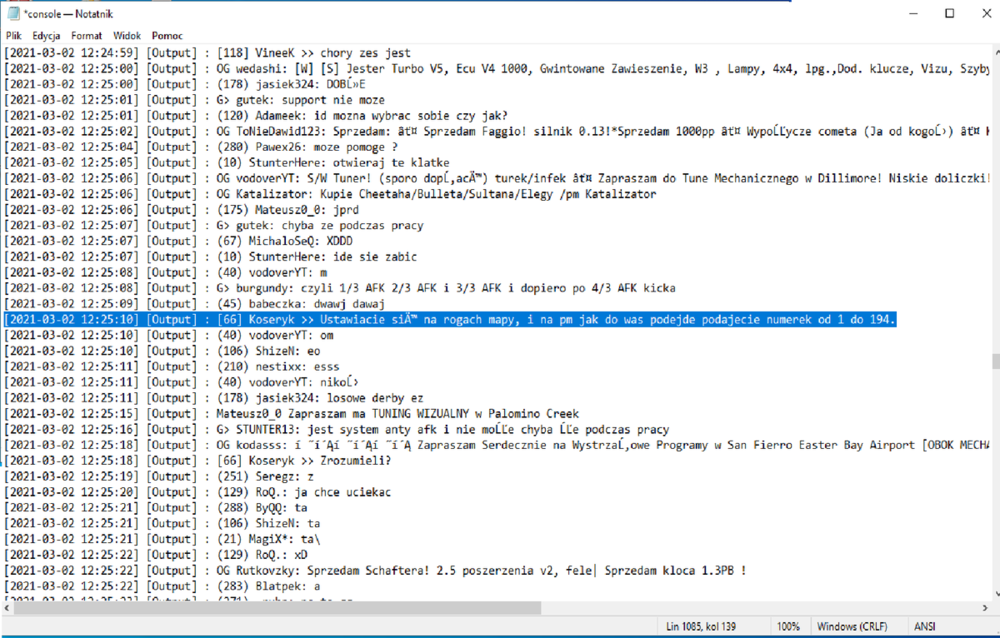Click the 100% zoom status indicator

tap(788, 627)
